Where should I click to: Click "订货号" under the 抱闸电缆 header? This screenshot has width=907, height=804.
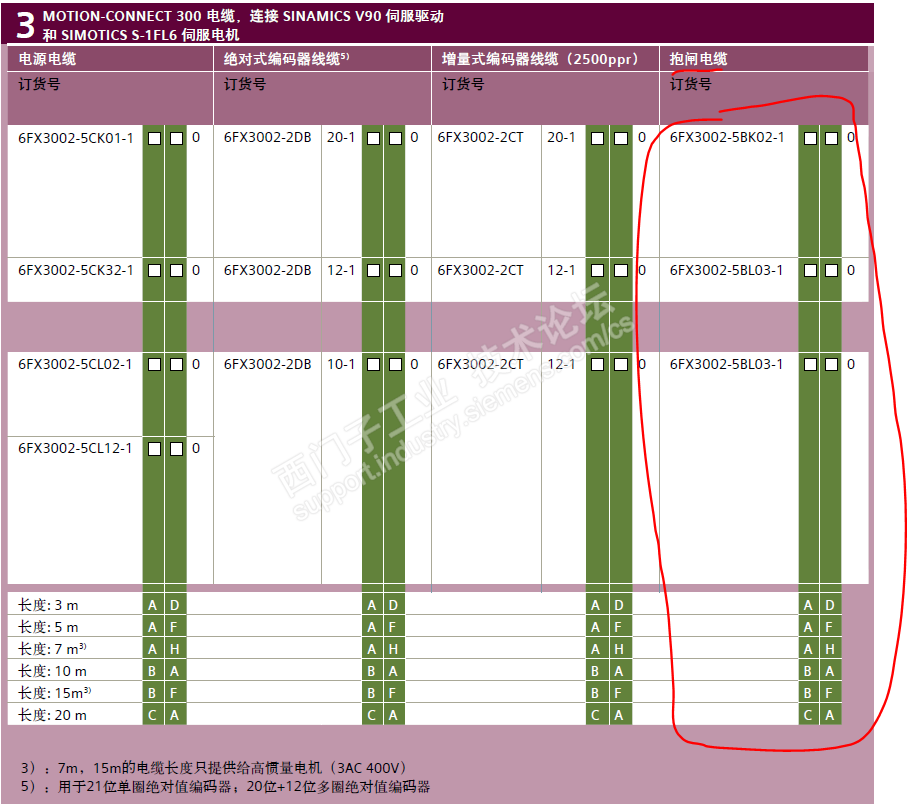coord(691,84)
